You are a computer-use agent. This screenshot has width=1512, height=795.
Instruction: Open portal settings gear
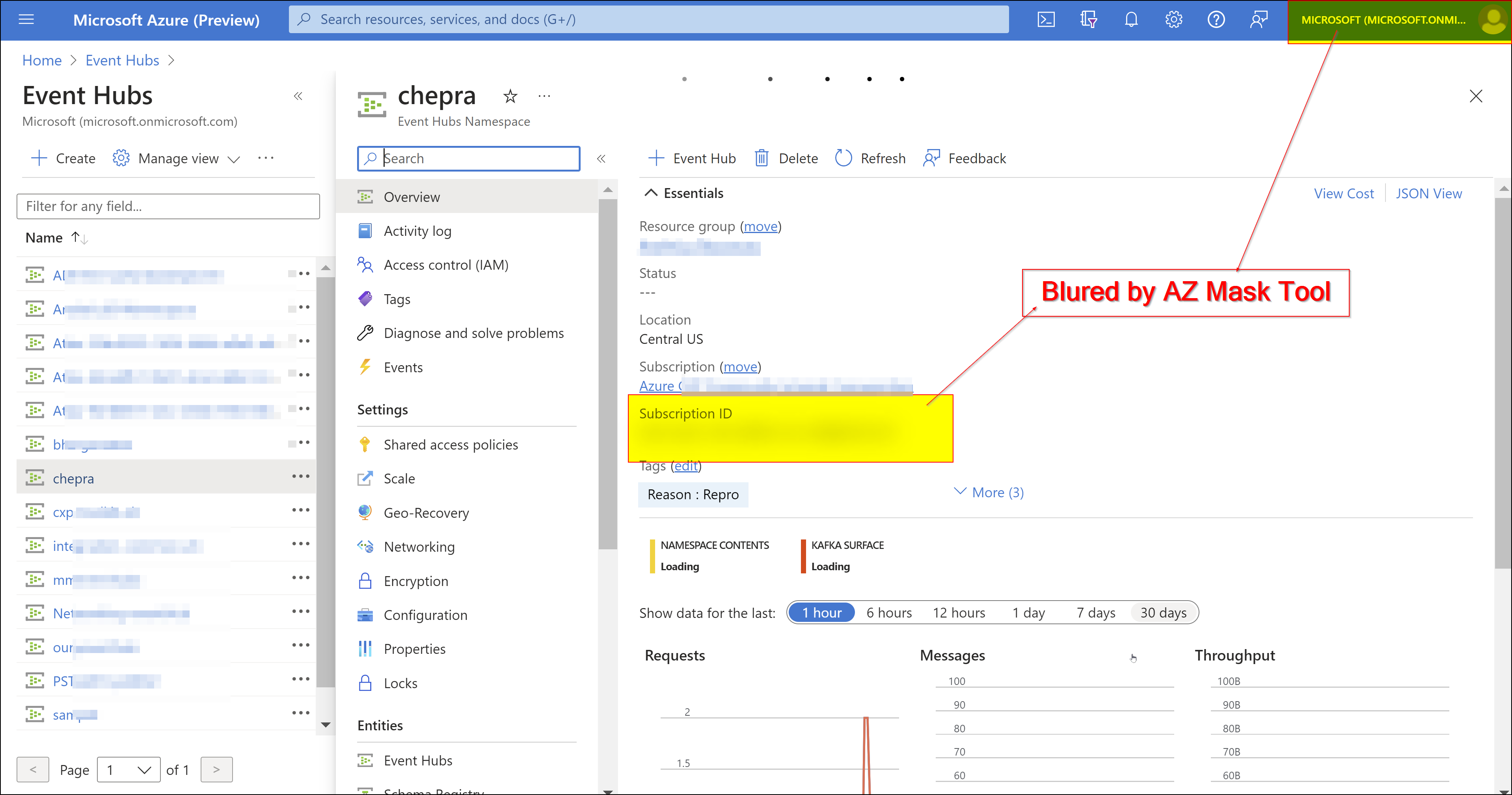1173,19
